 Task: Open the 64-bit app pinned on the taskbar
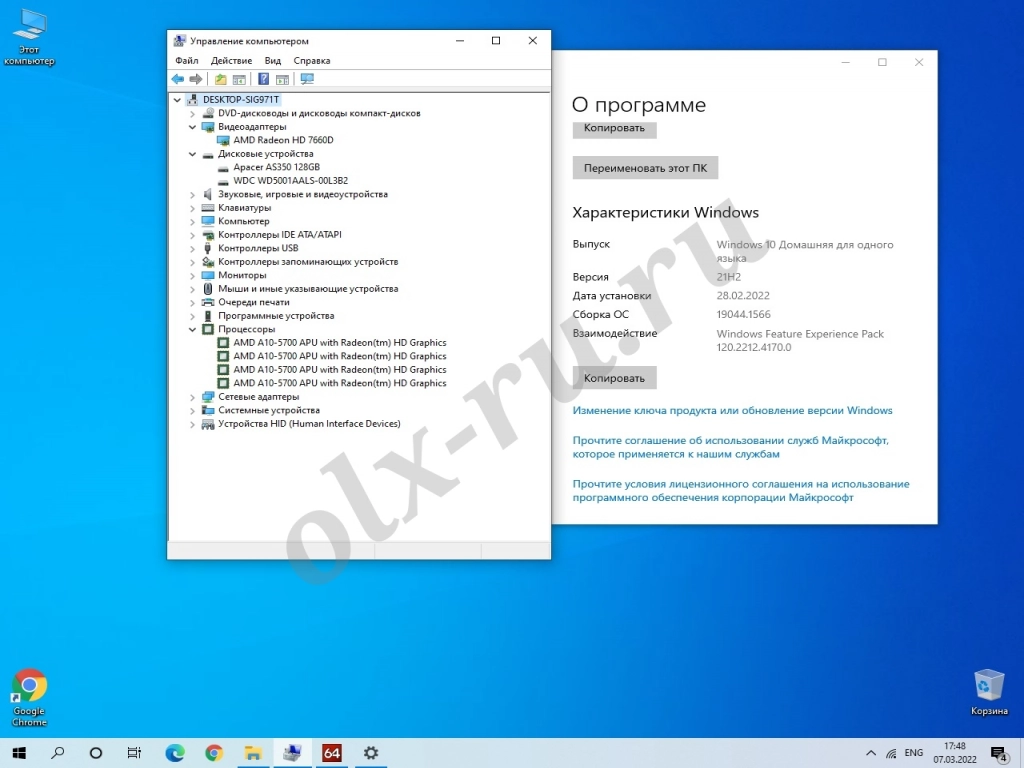(x=331, y=752)
